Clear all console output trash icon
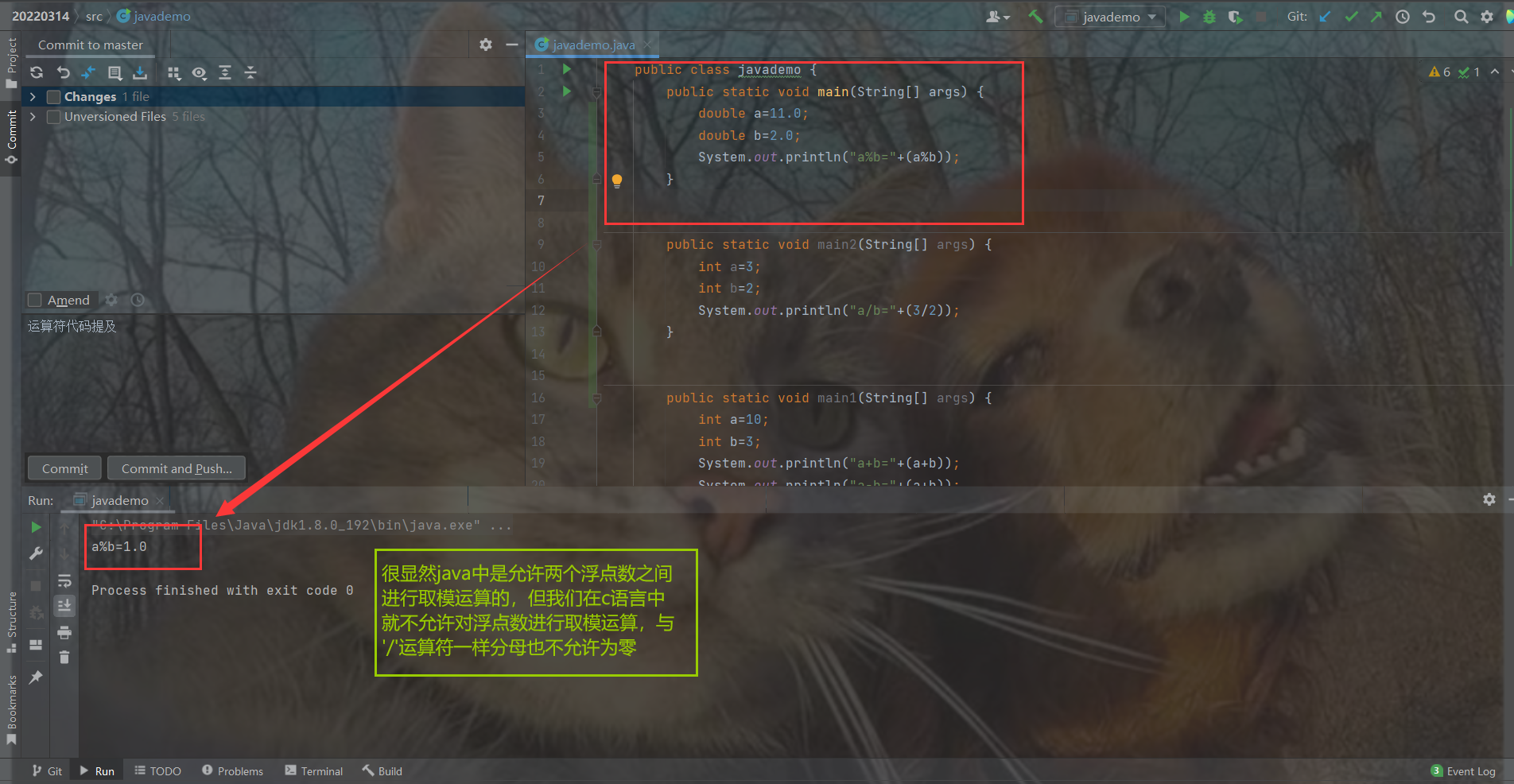 click(64, 658)
